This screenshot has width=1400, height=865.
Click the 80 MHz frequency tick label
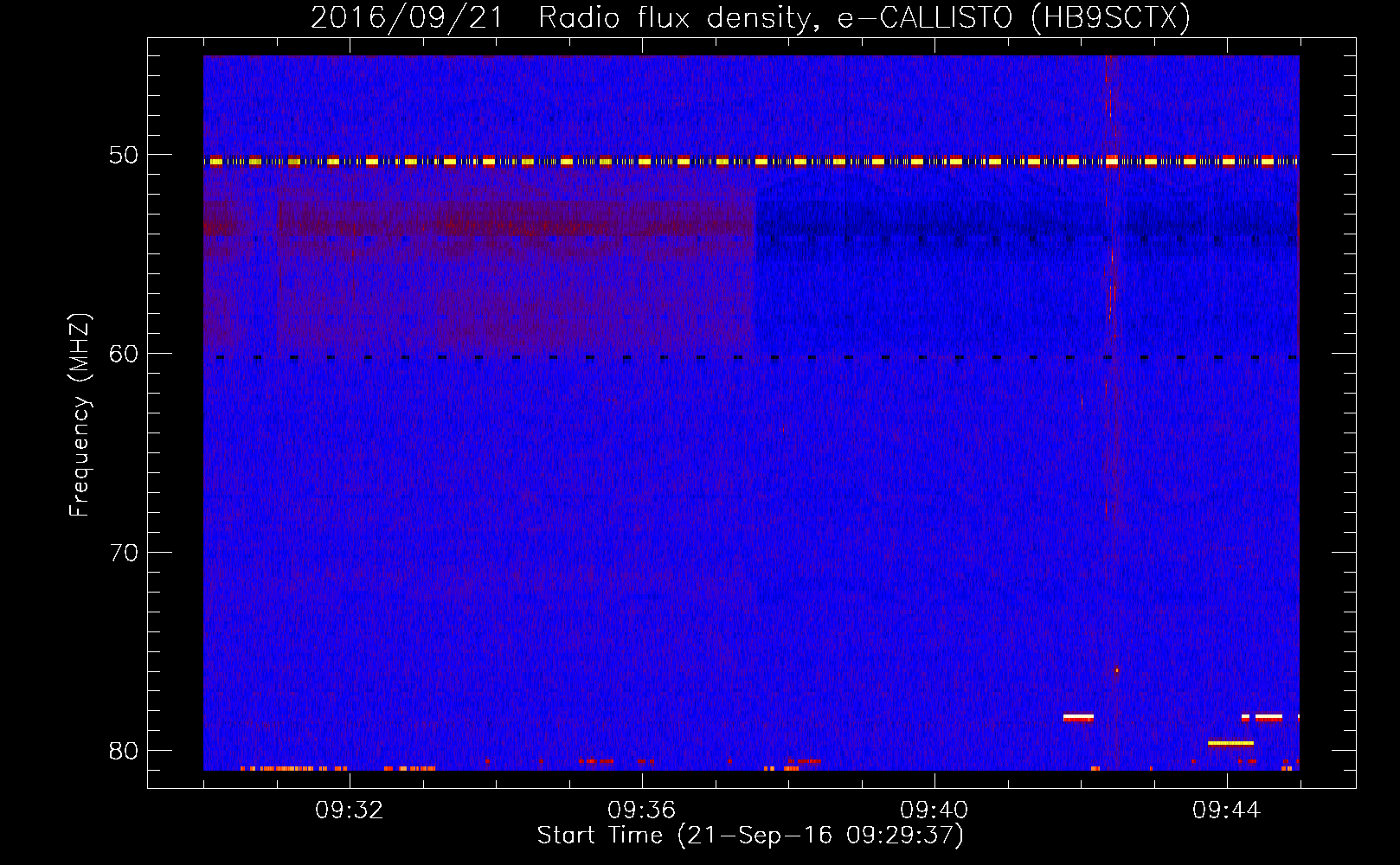(124, 750)
